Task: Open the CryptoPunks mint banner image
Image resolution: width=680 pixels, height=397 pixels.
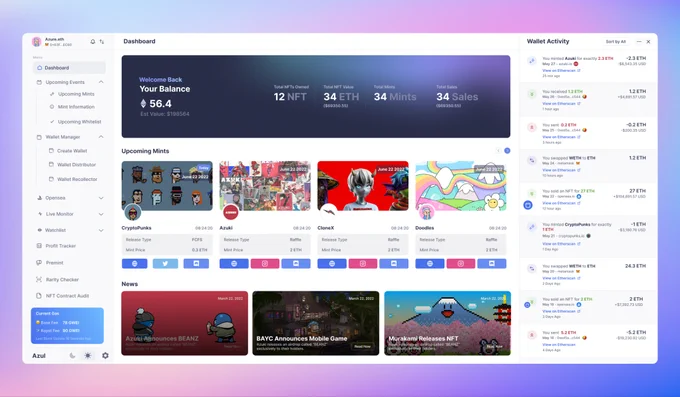Action: tap(167, 186)
